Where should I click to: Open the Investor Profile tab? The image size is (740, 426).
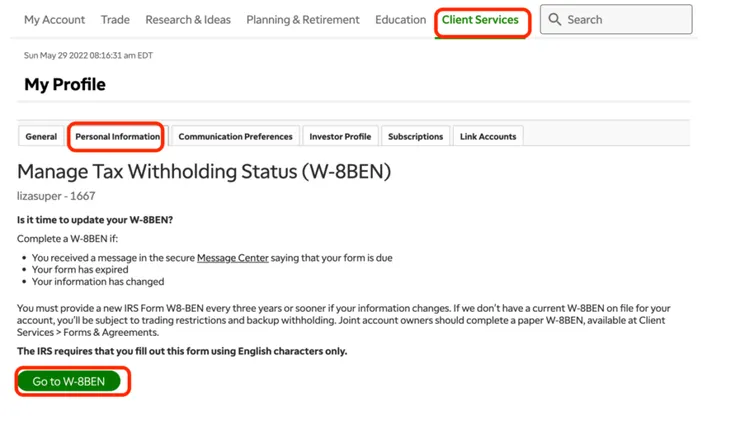click(340, 136)
